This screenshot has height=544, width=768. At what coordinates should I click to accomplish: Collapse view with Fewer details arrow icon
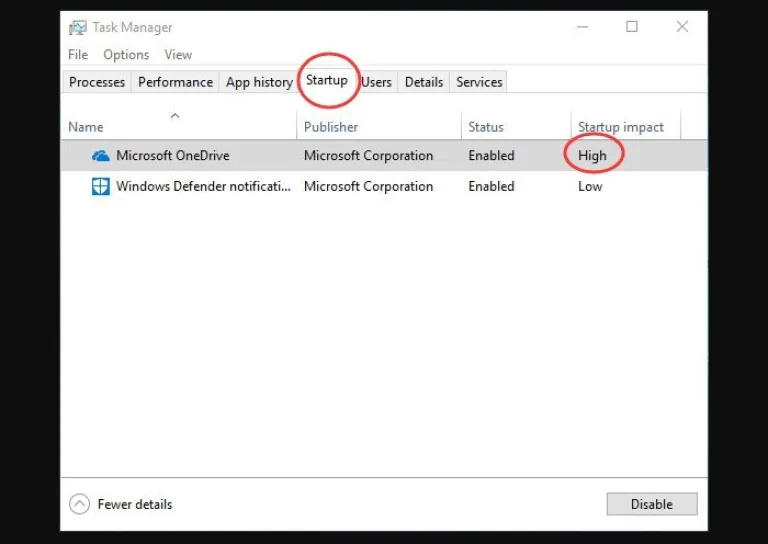tap(79, 504)
